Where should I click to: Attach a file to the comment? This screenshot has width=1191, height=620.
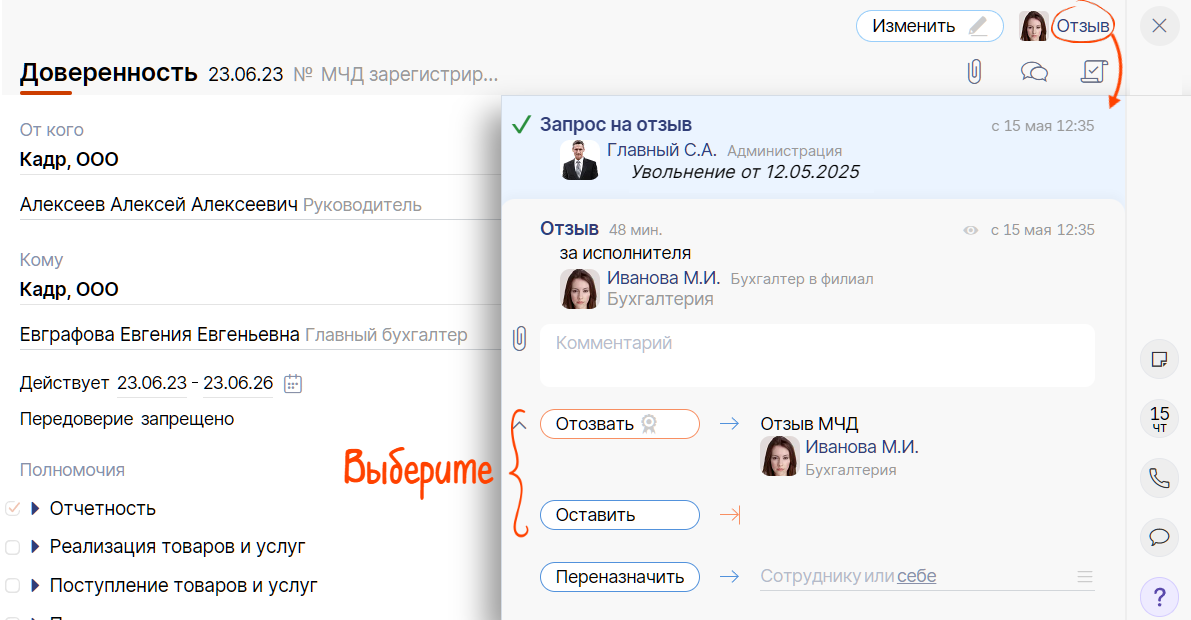pyautogui.click(x=519, y=338)
